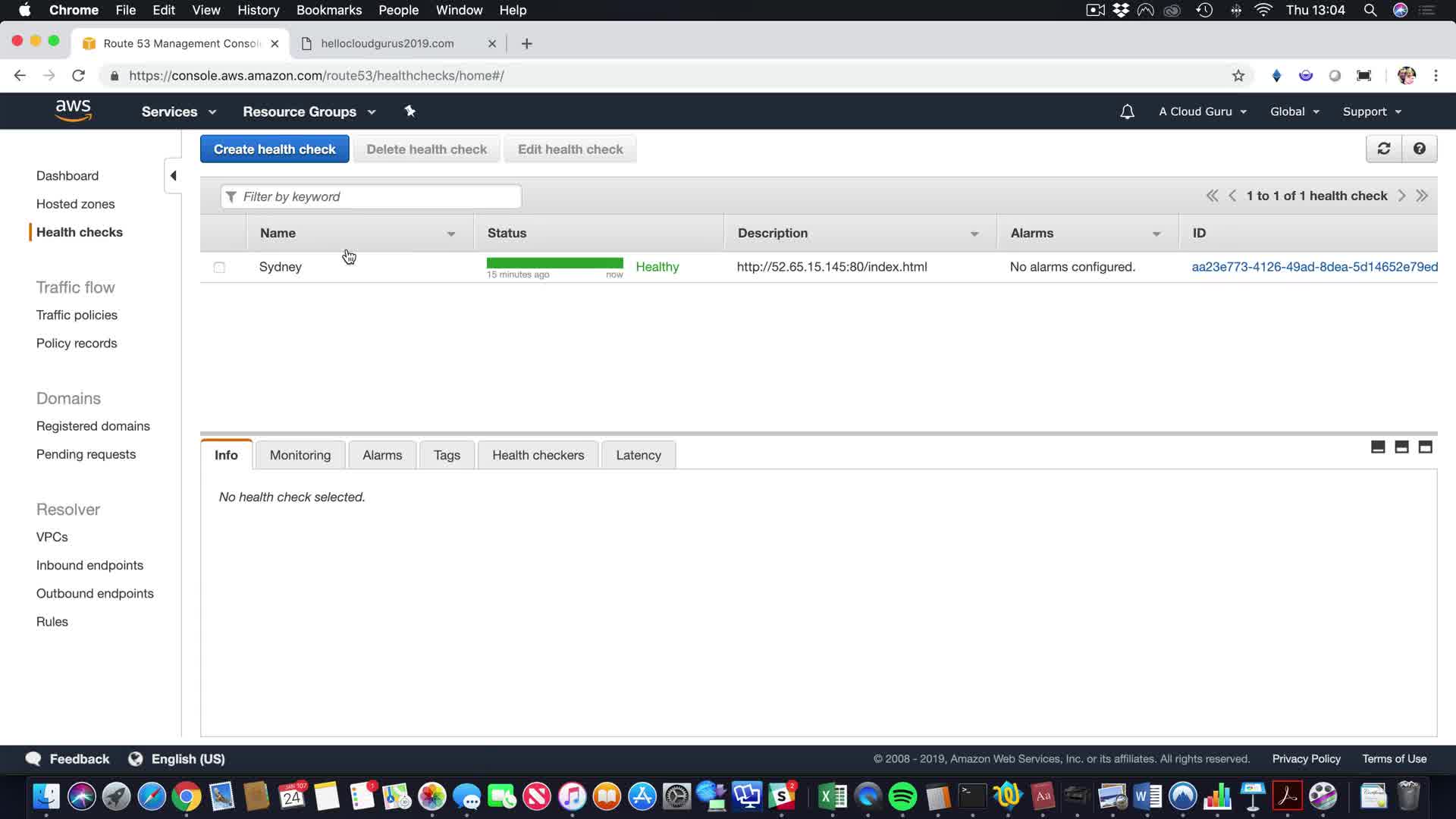This screenshot has height=819, width=1456.
Task: Bookmark this page with star icon
Action: click(1238, 76)
